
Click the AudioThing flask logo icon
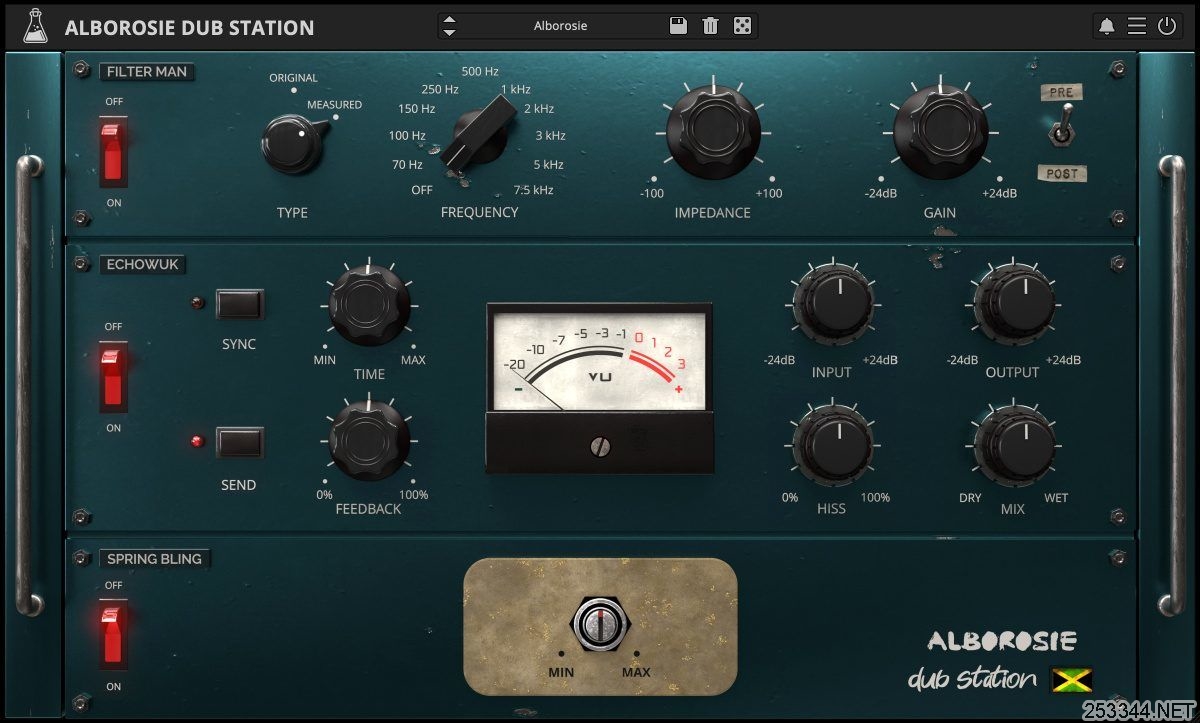(35, 26)
